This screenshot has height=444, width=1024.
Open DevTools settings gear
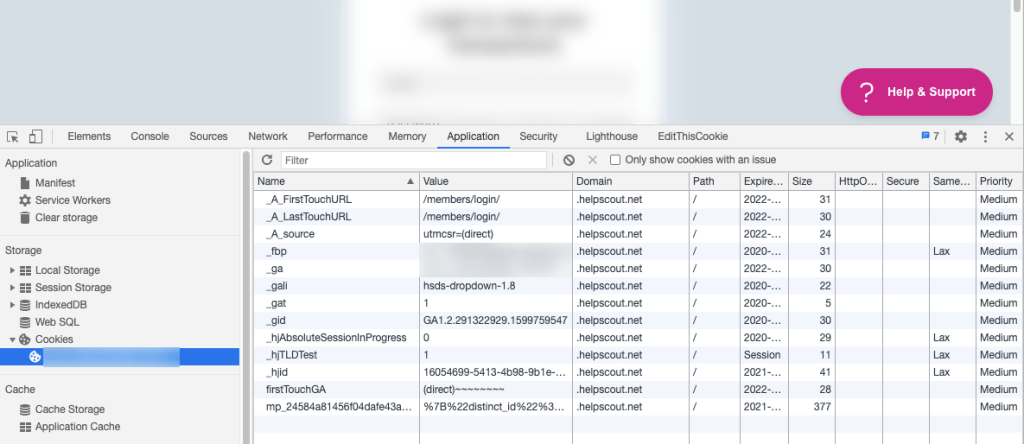tap(960, 137)
